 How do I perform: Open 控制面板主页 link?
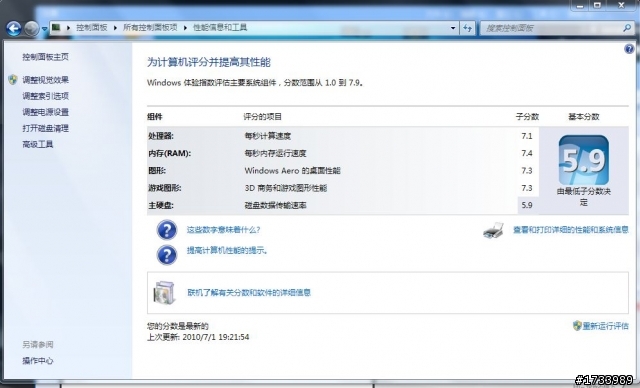(x=45, y=57)
